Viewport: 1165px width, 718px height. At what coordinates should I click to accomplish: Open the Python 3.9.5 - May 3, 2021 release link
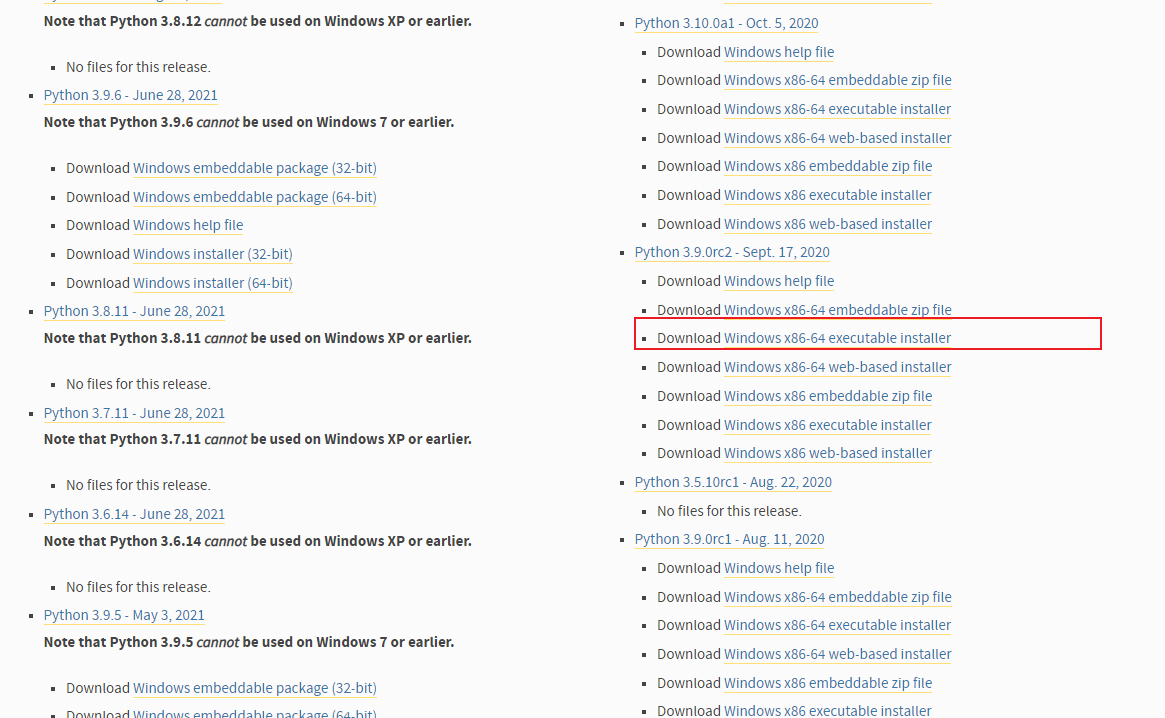(124, 615)
